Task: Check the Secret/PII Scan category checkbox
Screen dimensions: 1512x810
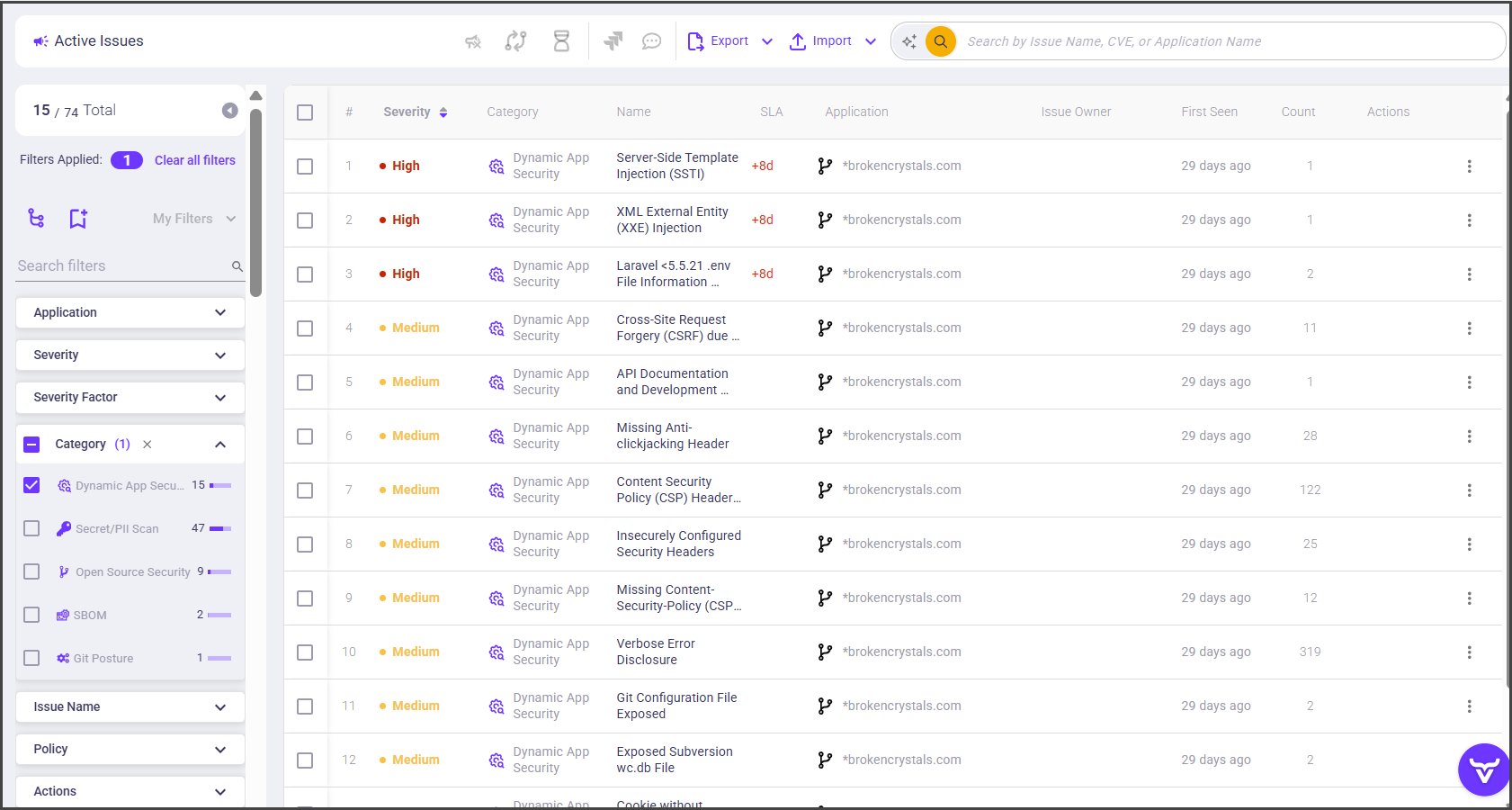Action: [31, 528]
